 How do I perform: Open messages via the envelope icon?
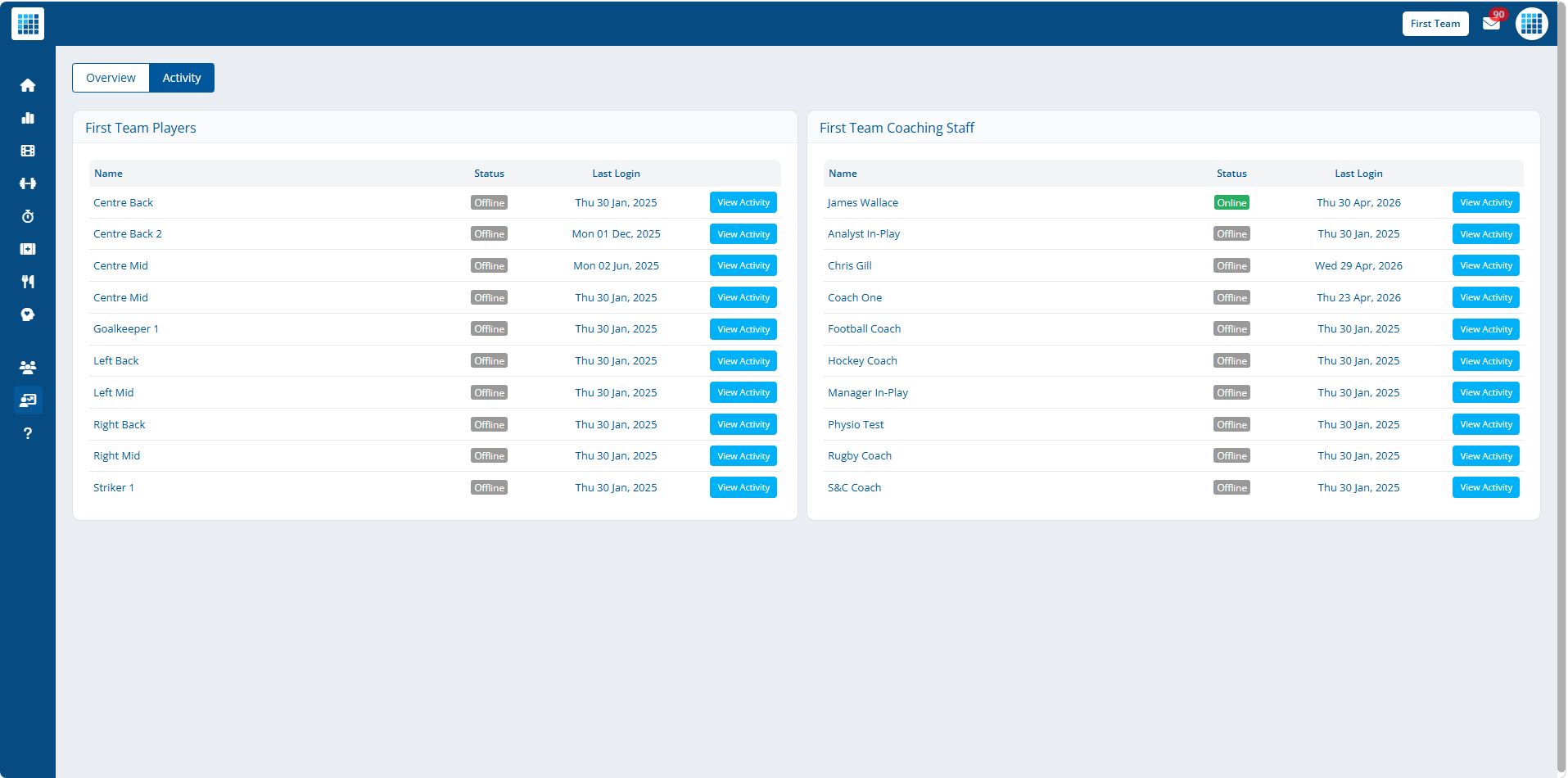(1492, 24)
